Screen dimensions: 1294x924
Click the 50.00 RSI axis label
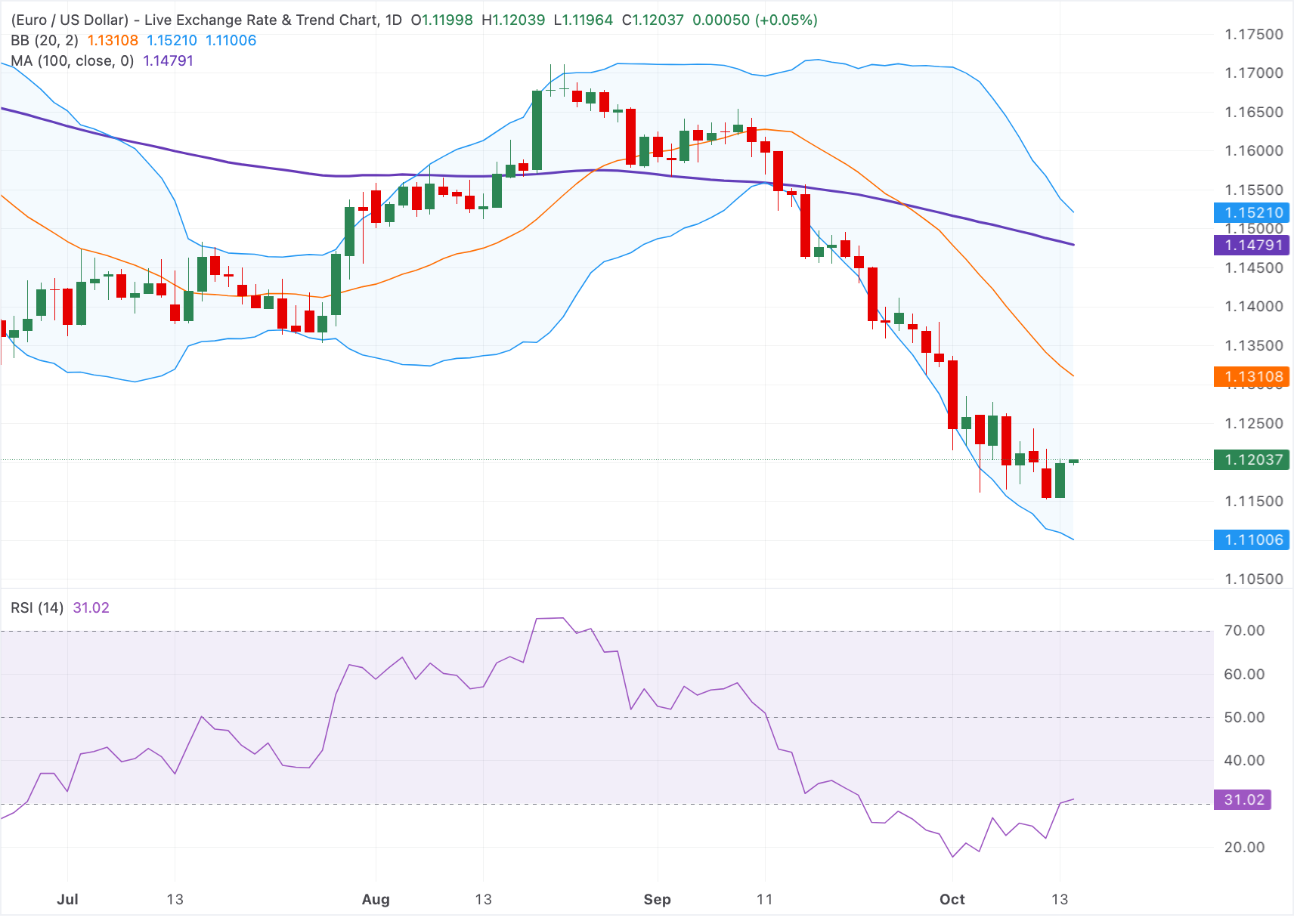1244,718
